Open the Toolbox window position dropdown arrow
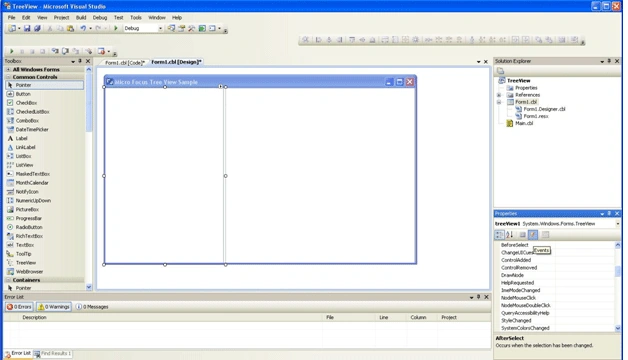Viewport: 628px width, 360px height. click(x=73, y=61)
